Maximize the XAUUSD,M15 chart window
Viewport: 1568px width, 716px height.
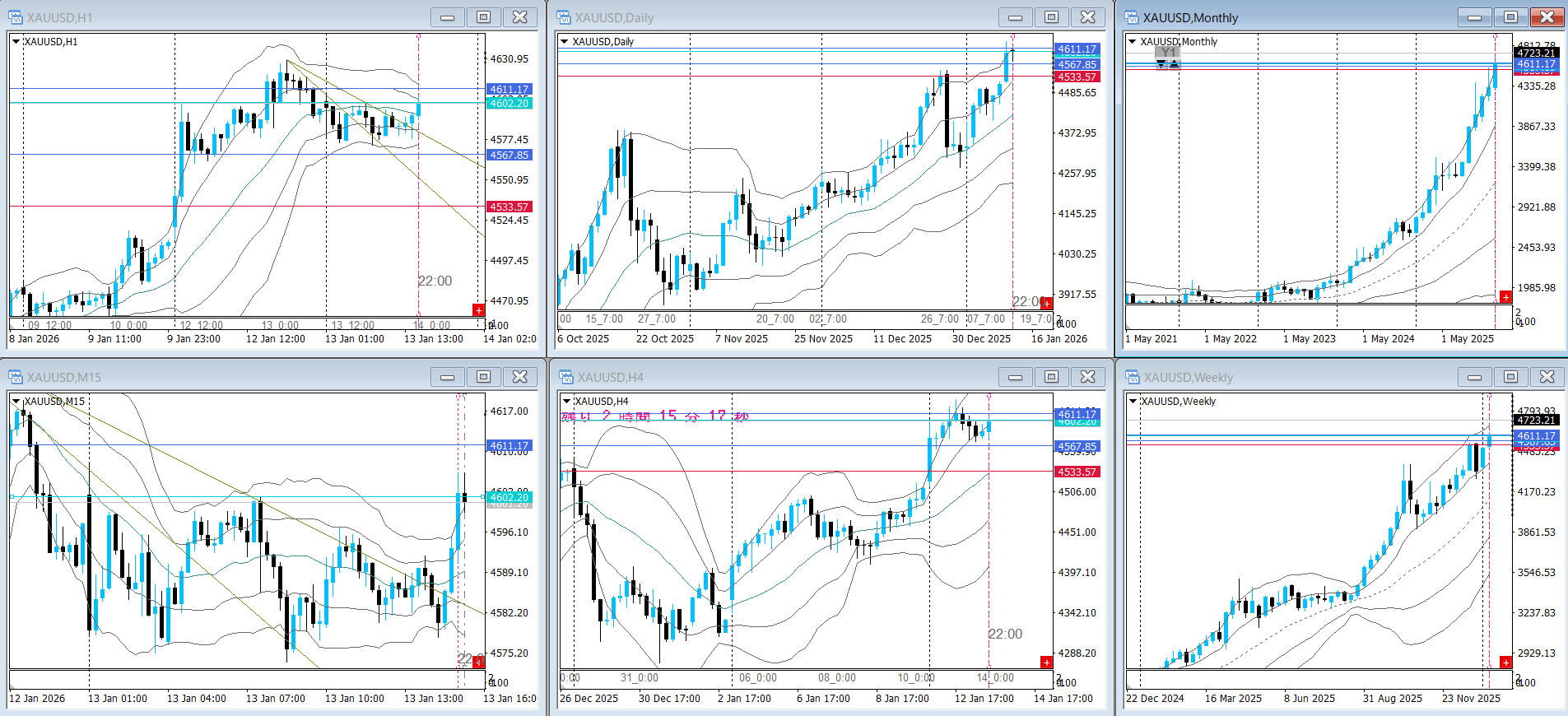[484, 377]
